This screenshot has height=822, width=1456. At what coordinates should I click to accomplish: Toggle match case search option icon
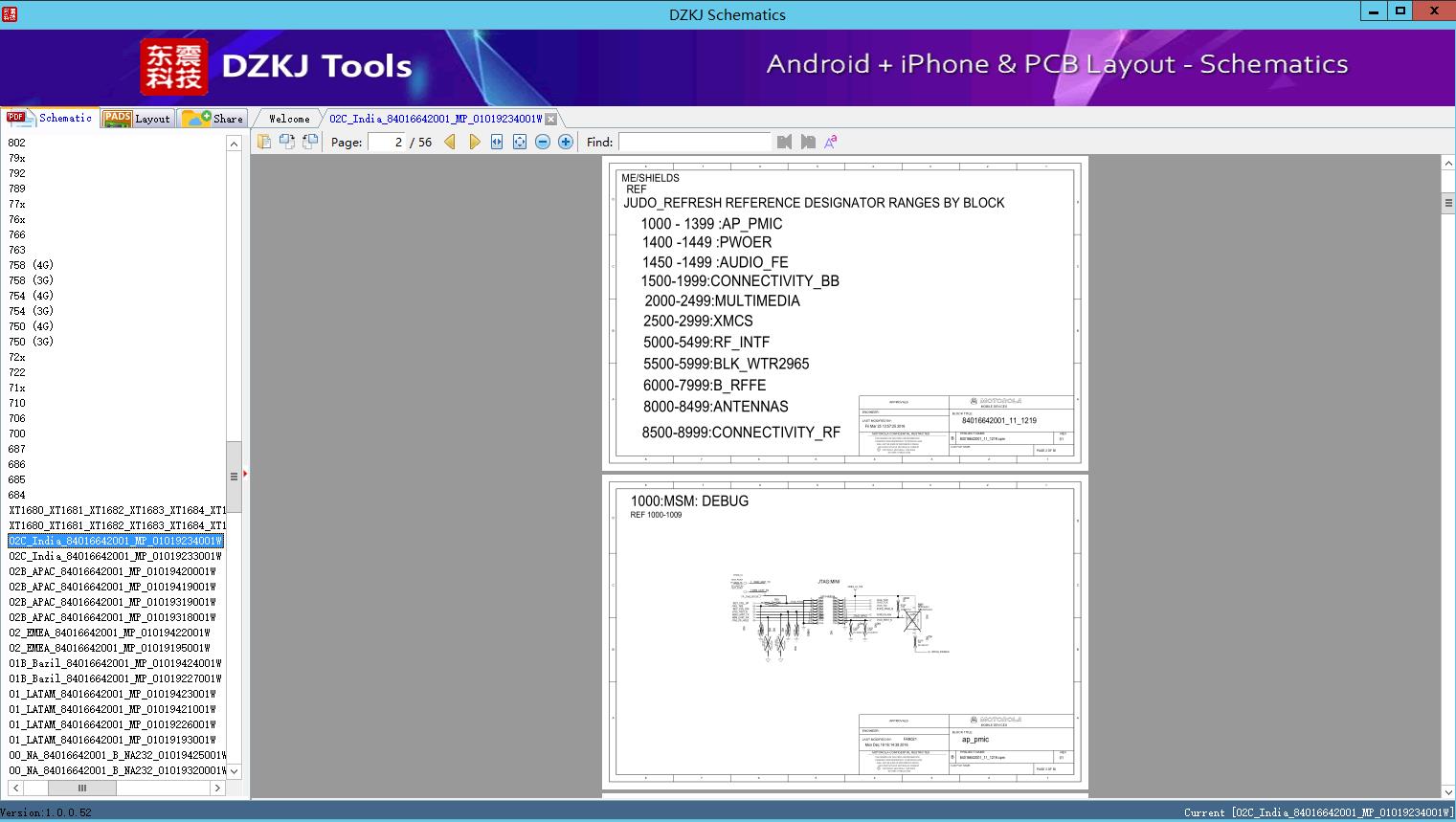tap(831, 142)
